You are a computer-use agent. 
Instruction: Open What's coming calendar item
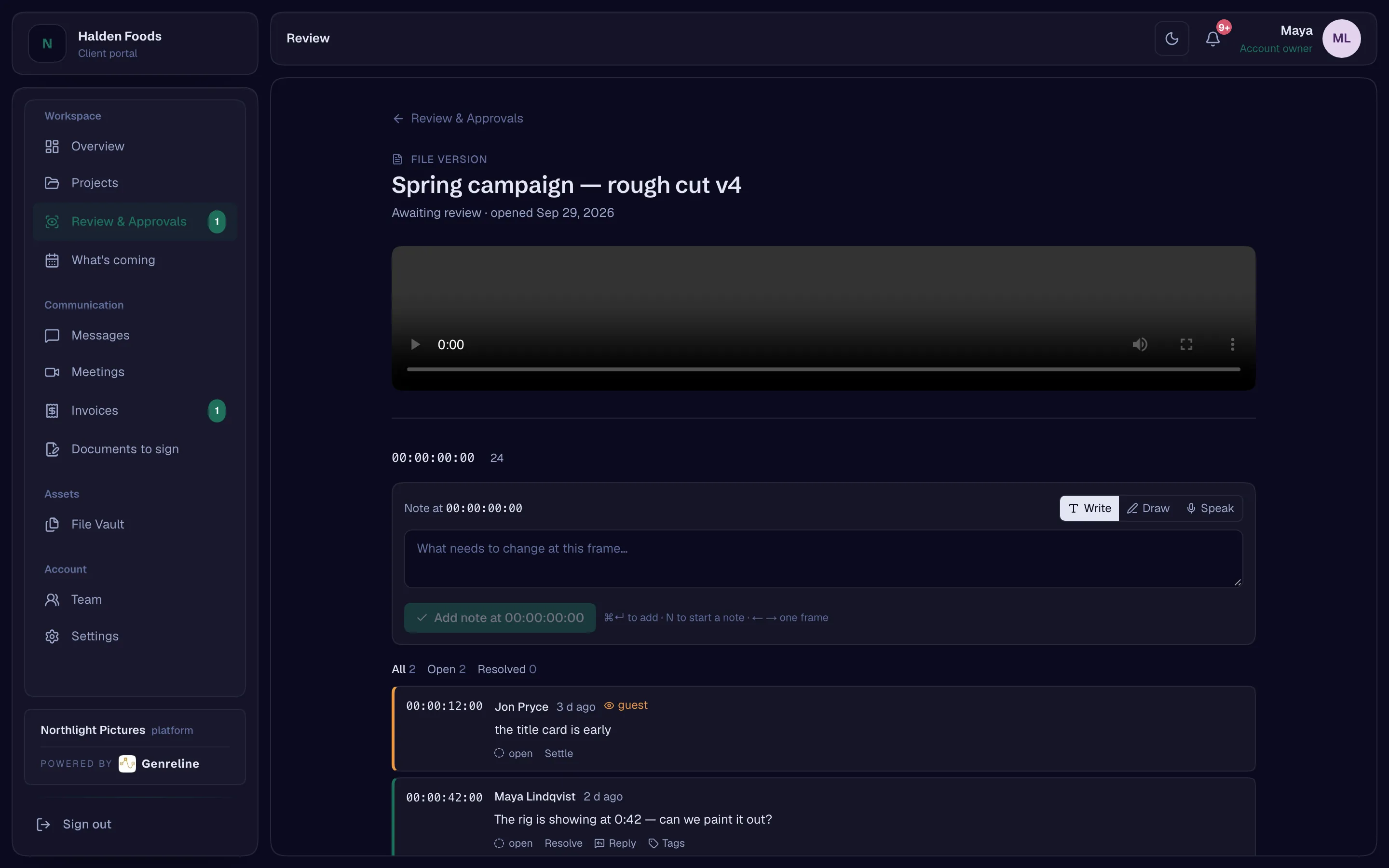coord(135,260)
